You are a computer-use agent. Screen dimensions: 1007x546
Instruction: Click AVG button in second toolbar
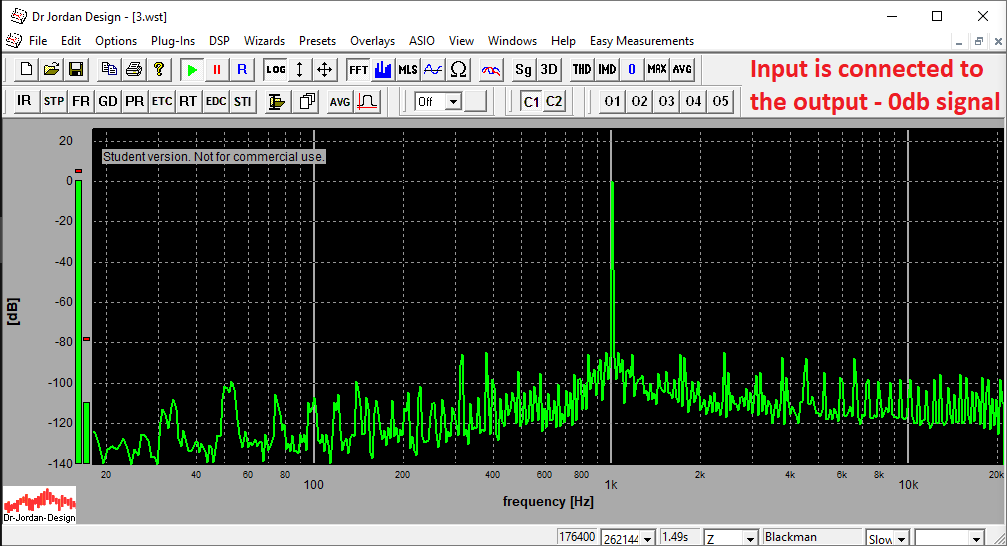pyautogui.click(x=340, y=101)
